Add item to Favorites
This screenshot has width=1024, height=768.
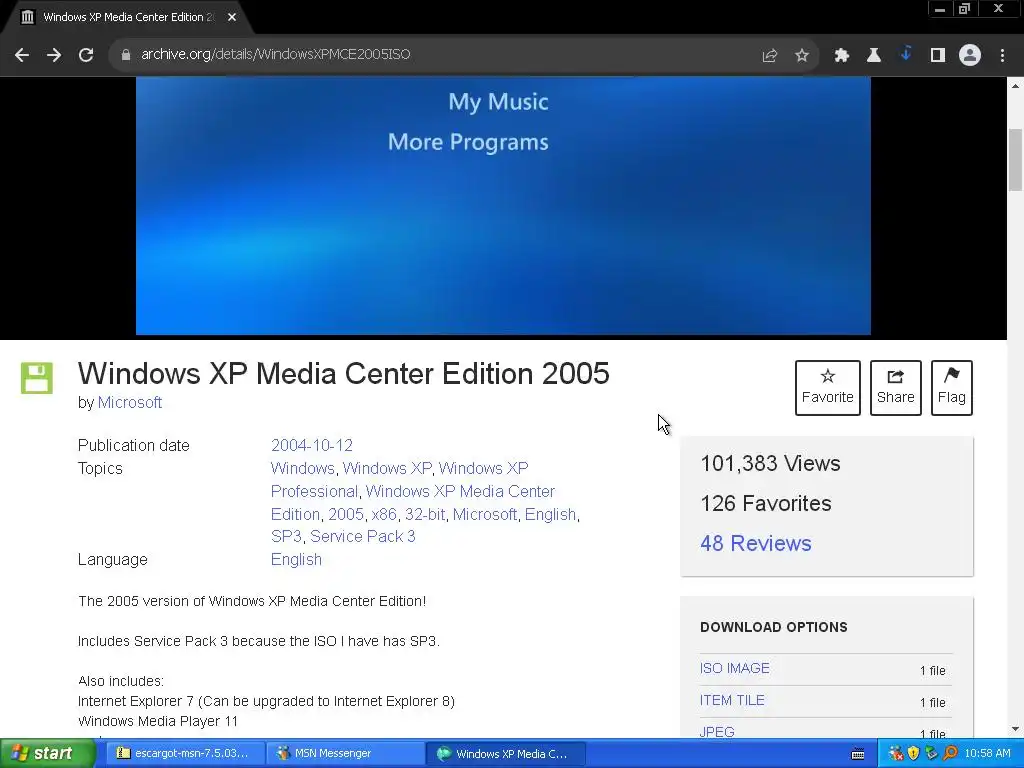827,387
